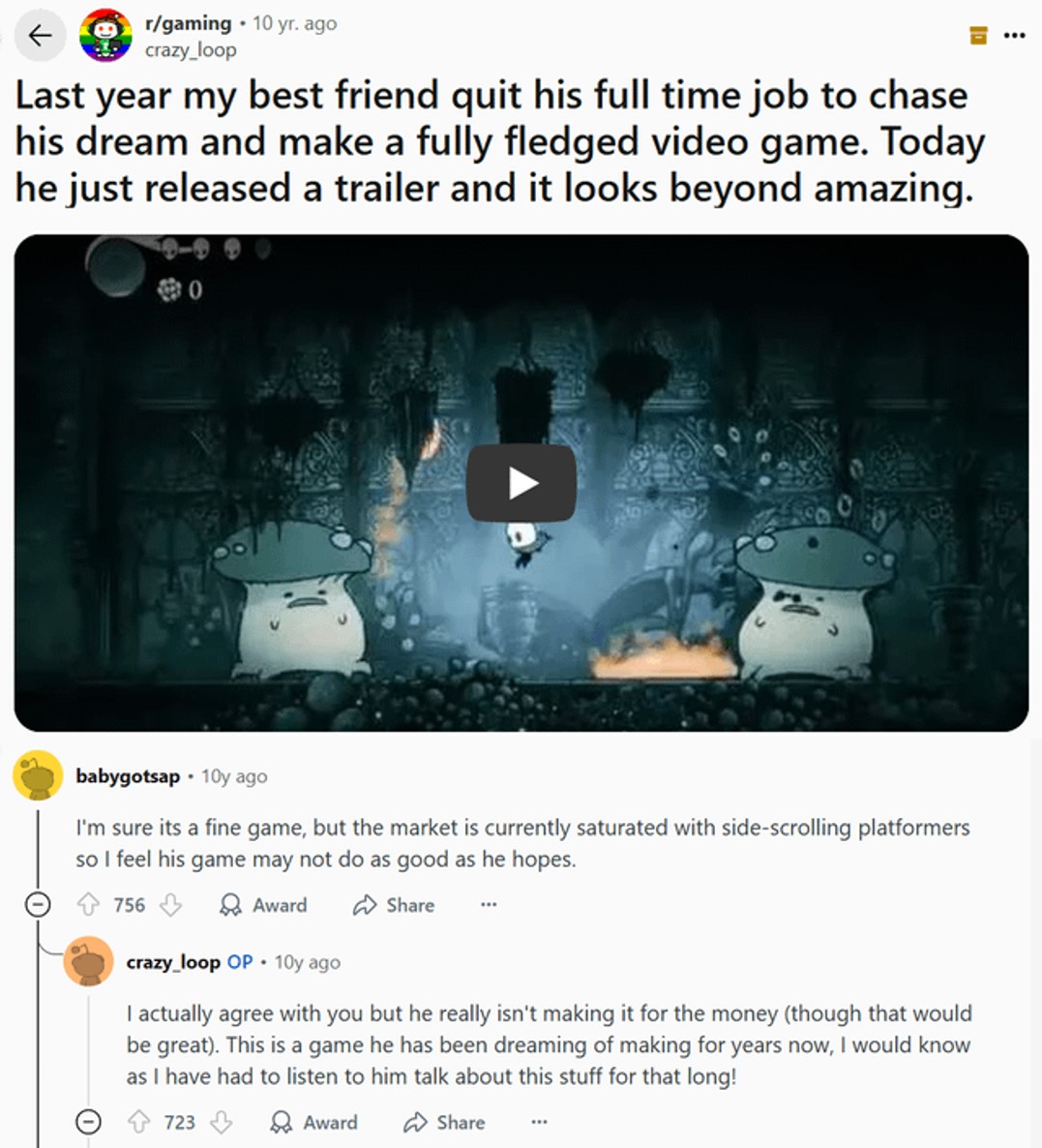Share crazy_loop's reply comment
This screenshot has width=1042, height=1148.
pyautogui.click(x=444, y=1122)
